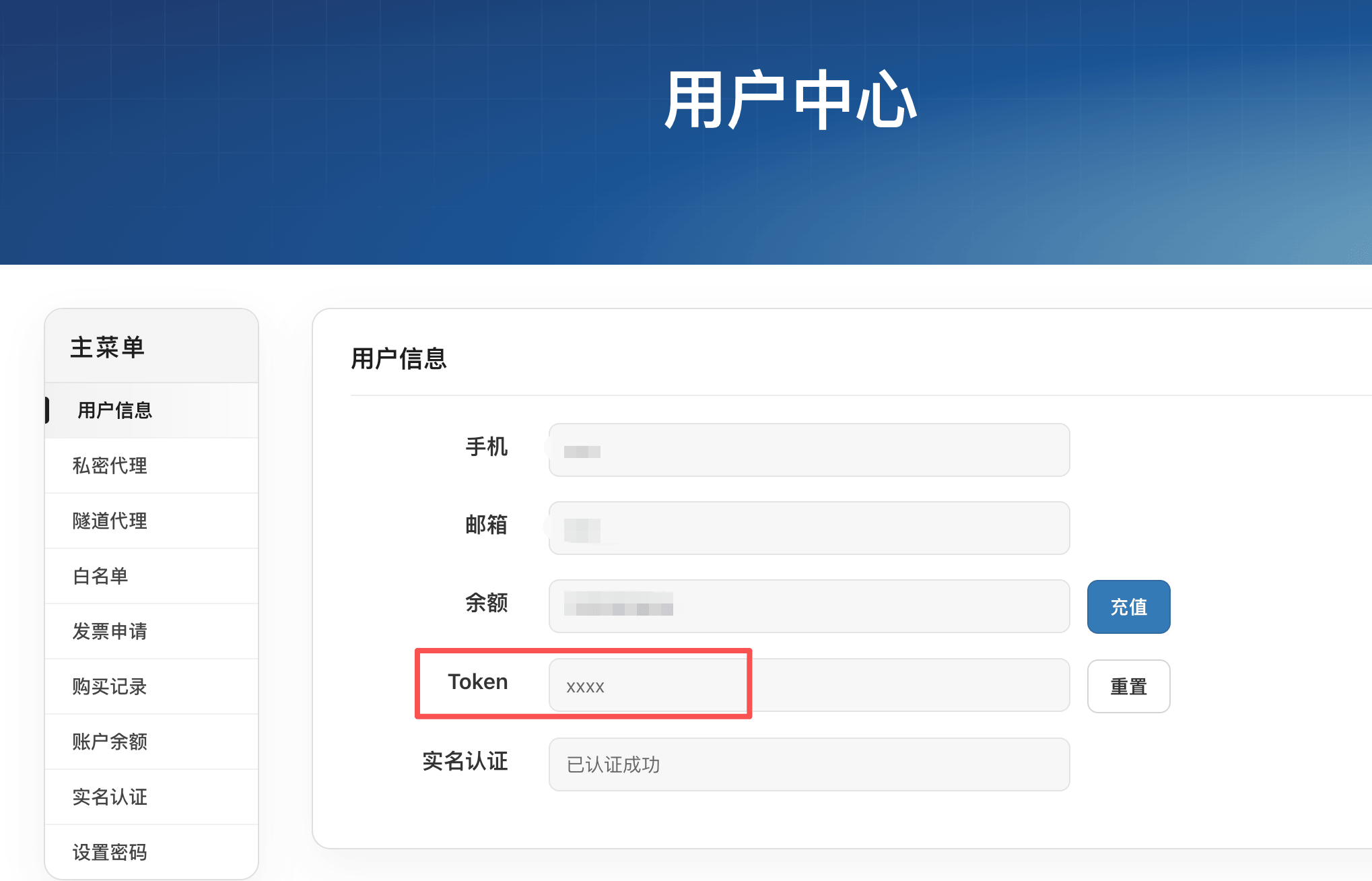Click the 余额 balance field
Viewport: 1372px width, 881px height.
tap(808, 606)
